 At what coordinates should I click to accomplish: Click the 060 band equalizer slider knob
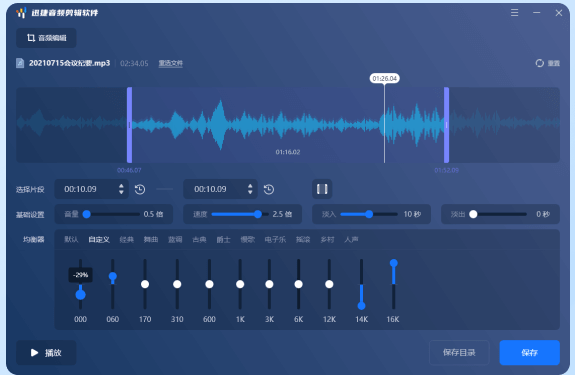[113, 276]
